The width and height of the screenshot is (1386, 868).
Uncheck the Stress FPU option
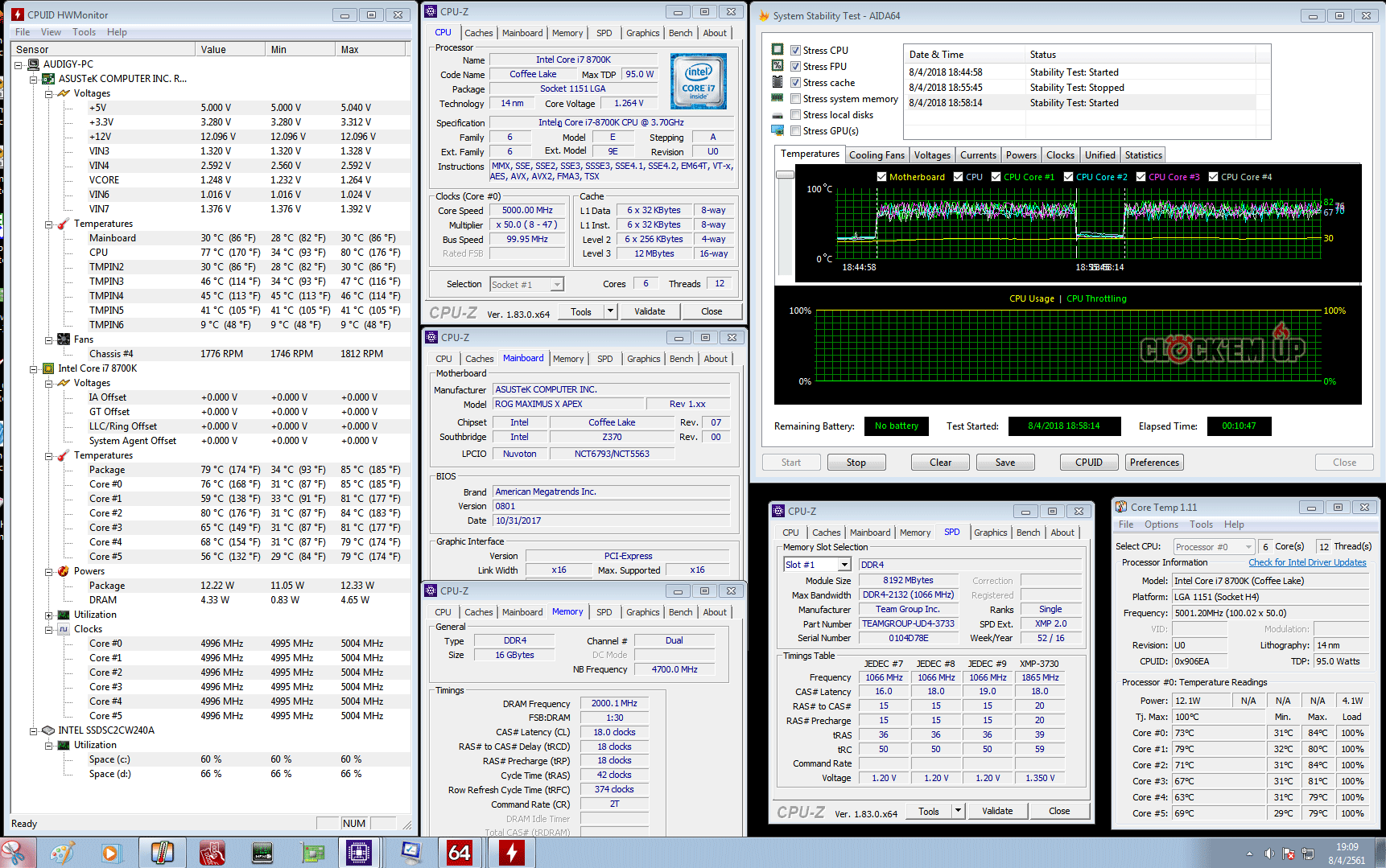coord(795,67)
